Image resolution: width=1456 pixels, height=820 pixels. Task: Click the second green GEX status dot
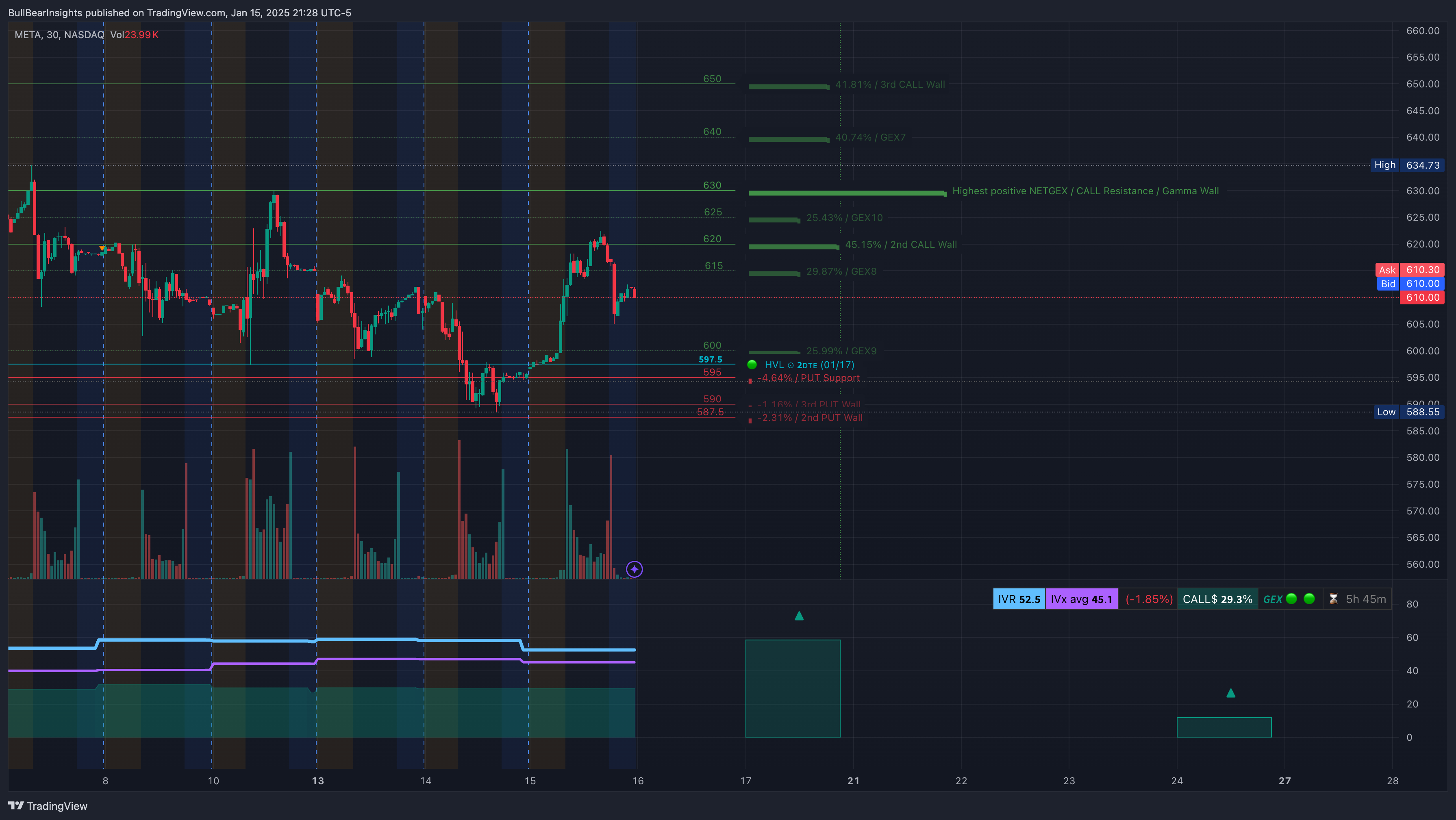click(x=1309, y=599)
